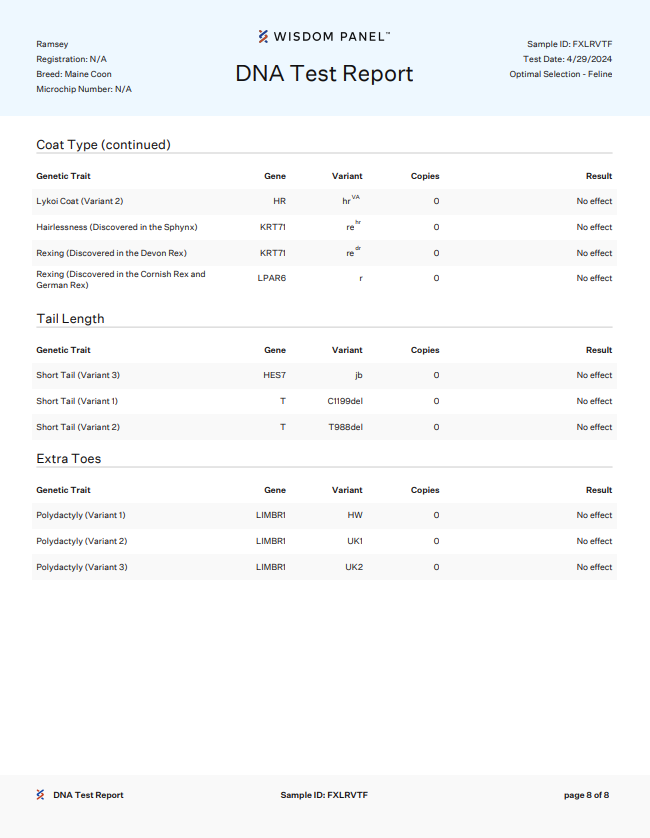Click the 'hr VA' variant for Lykoi Coat
Image resolution: width=650 pixels, height=838 pixels.
pyautogui.click(x=351, y=200)
